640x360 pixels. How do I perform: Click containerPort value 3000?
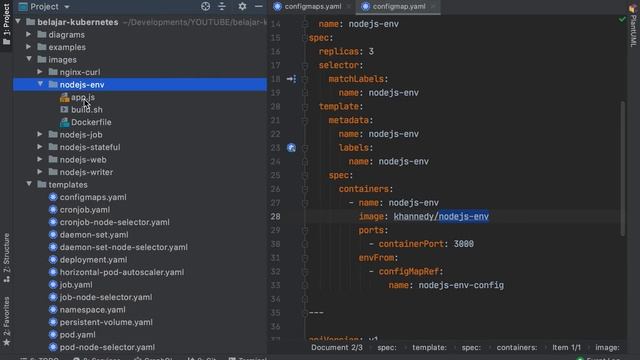coord(464,244)
